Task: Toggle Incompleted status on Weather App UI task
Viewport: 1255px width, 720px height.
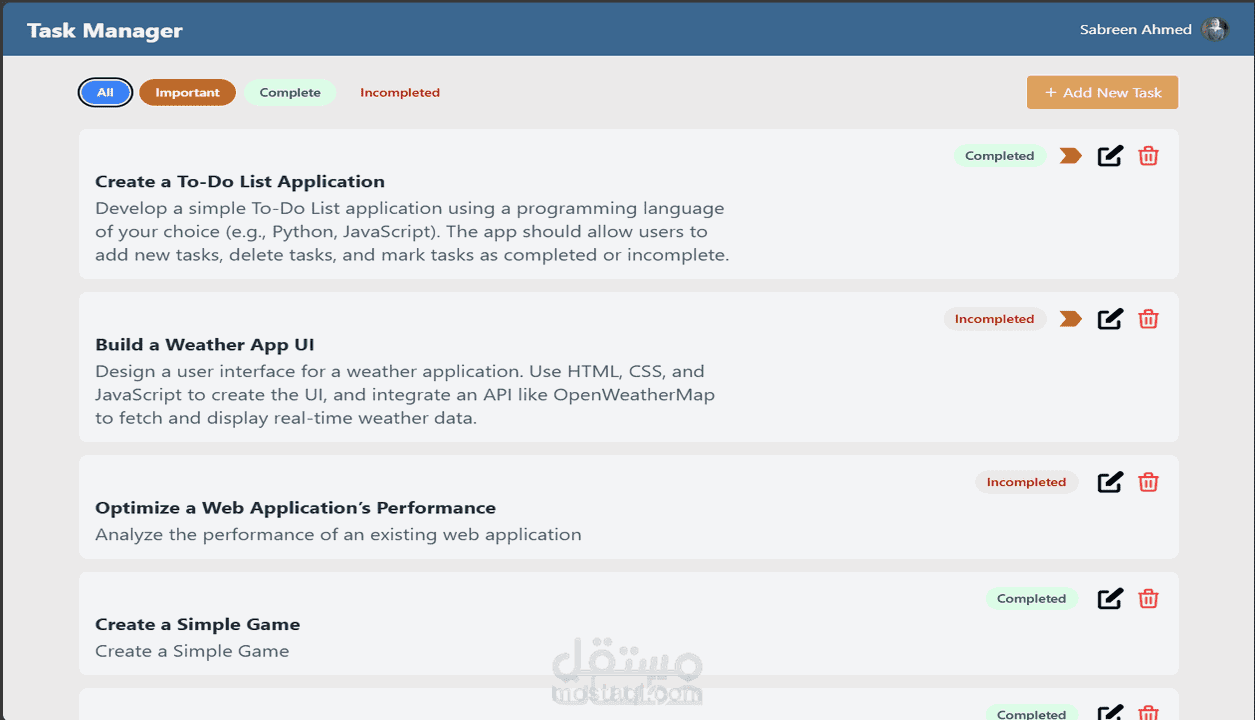Action: 994,319
